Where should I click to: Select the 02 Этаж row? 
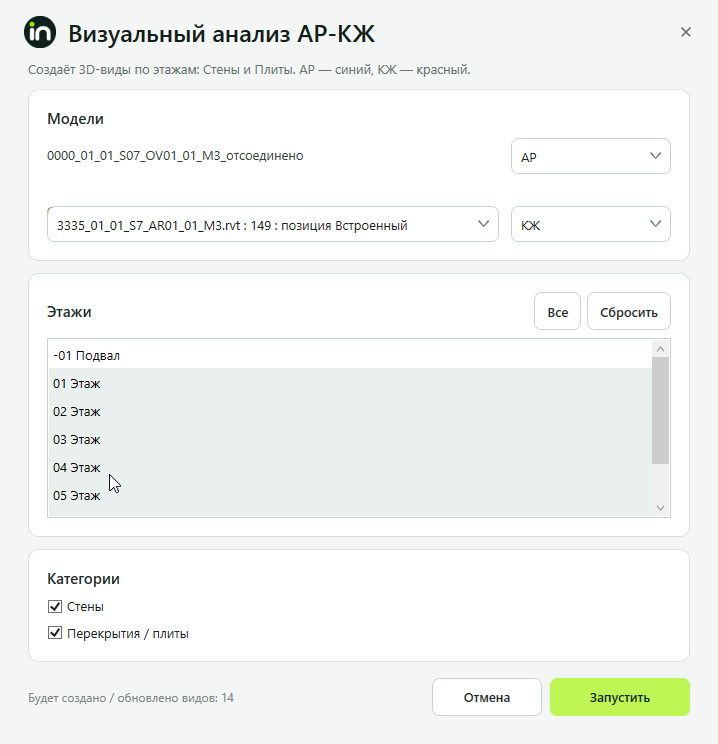(x=350, y=411)
